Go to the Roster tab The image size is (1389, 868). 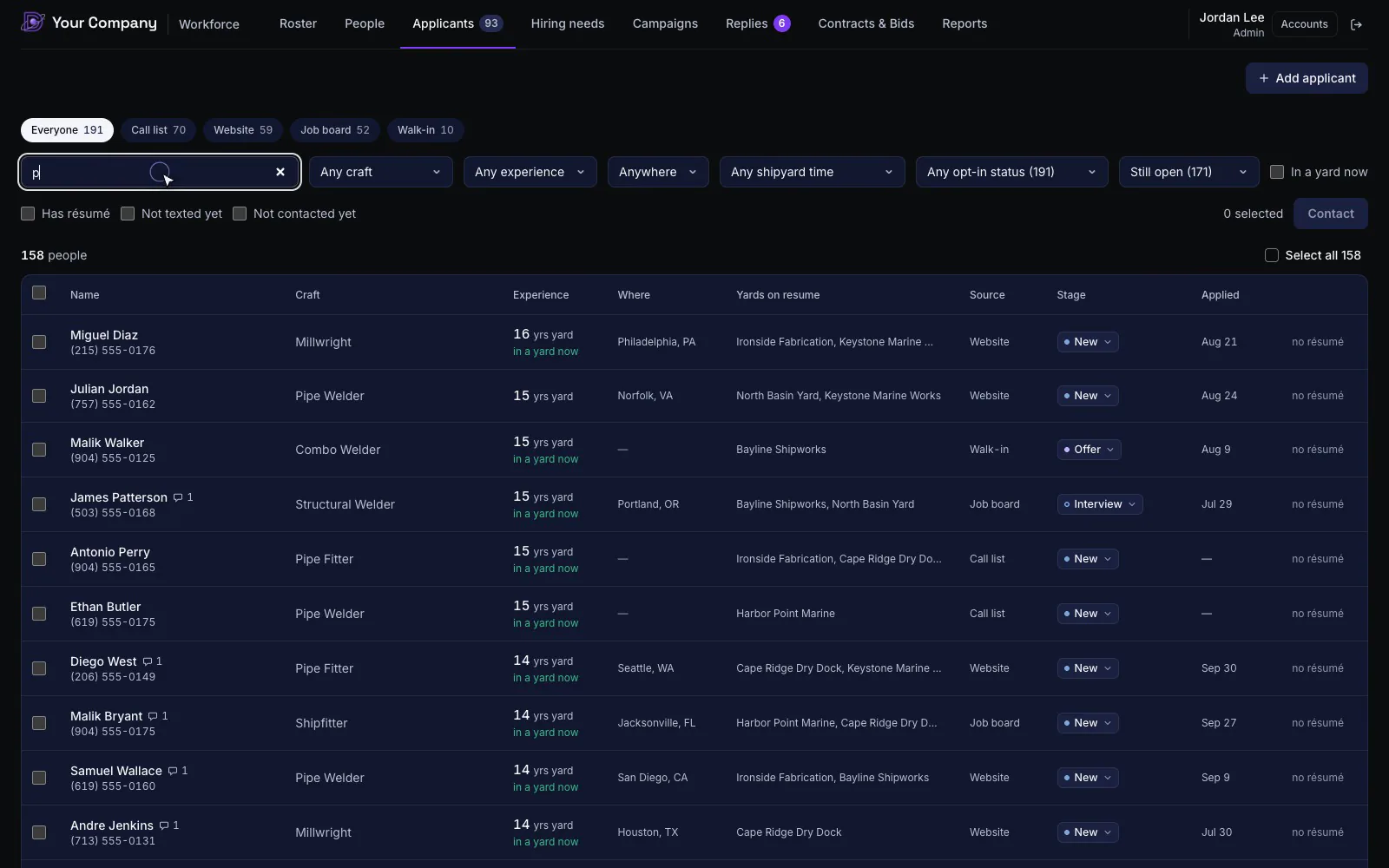tap(298, 23)
